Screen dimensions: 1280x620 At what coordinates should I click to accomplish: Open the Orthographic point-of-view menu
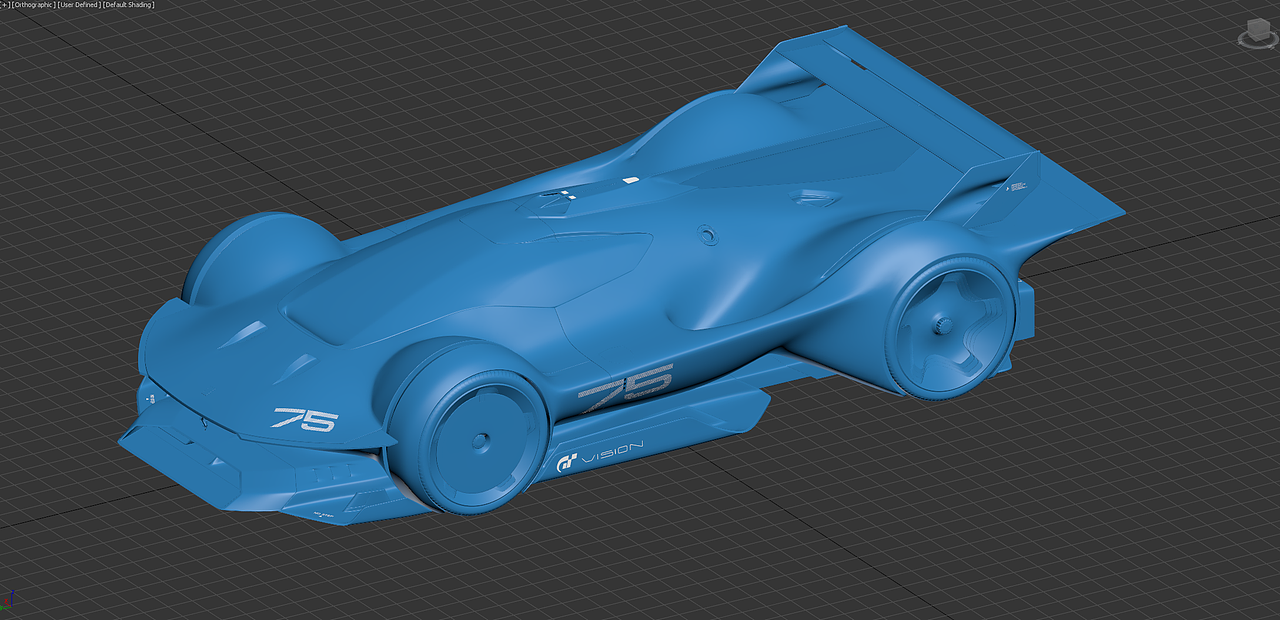(32, 4)
